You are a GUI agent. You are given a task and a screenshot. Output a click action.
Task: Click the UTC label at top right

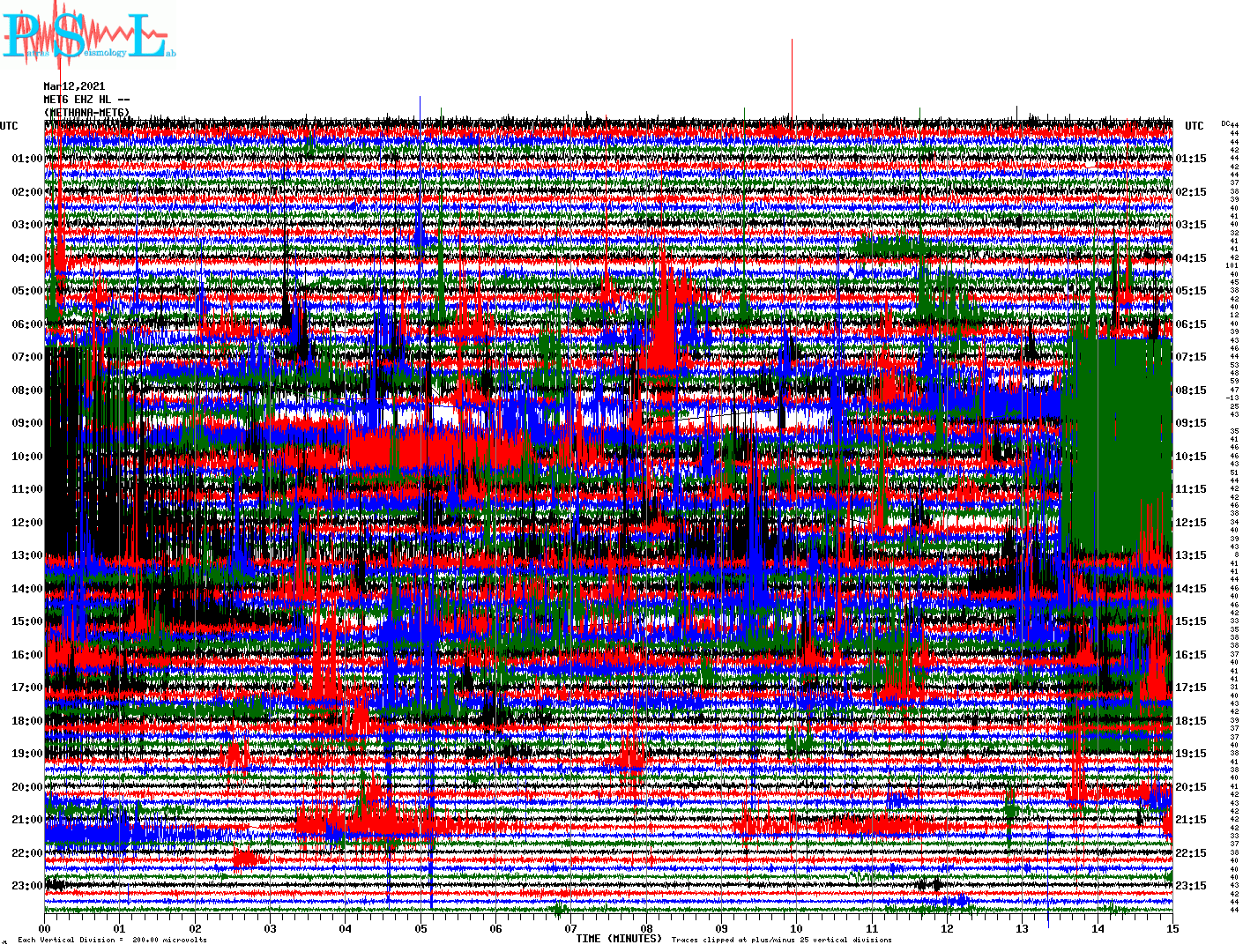point(1194,126)
